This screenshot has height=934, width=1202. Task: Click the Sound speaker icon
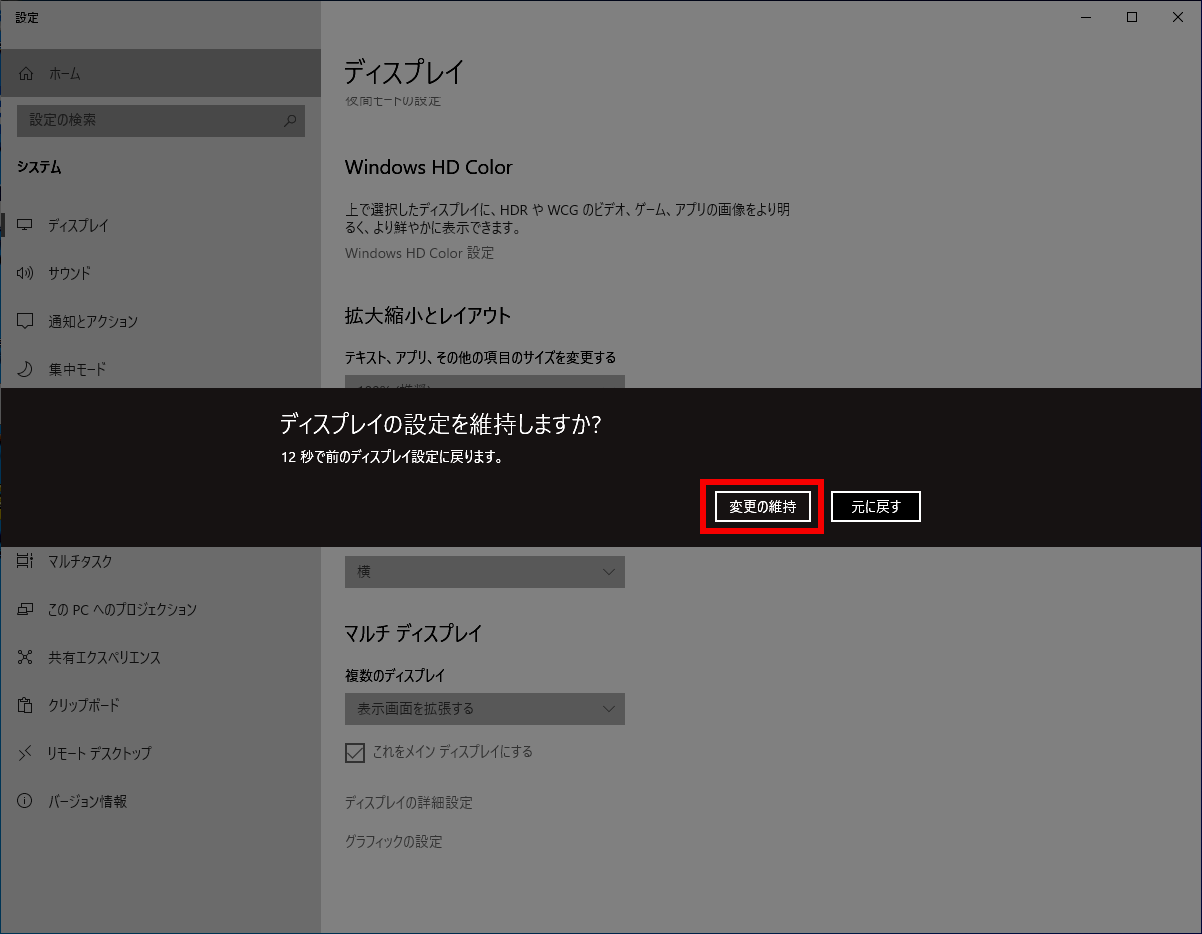[26, 274]
